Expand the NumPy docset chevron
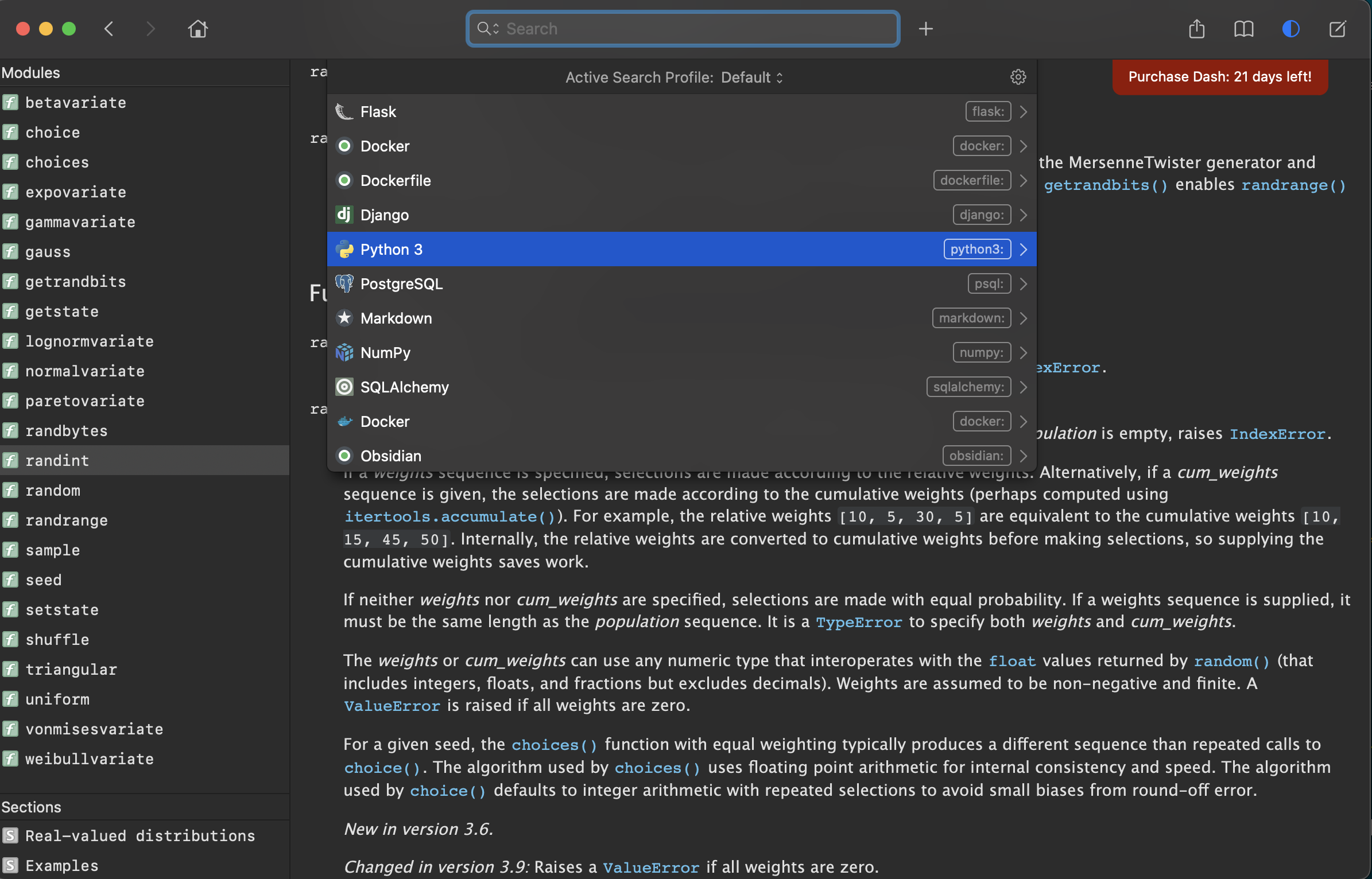The image size is (1372, 879). point(1024,353)
